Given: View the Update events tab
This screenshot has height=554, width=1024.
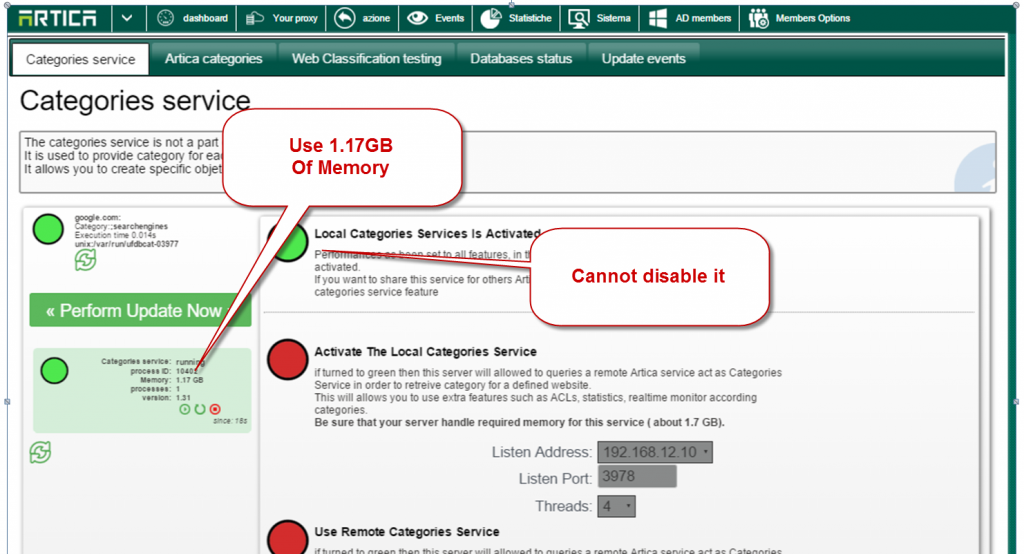Looking at the screenshot, I should [643, 59].
